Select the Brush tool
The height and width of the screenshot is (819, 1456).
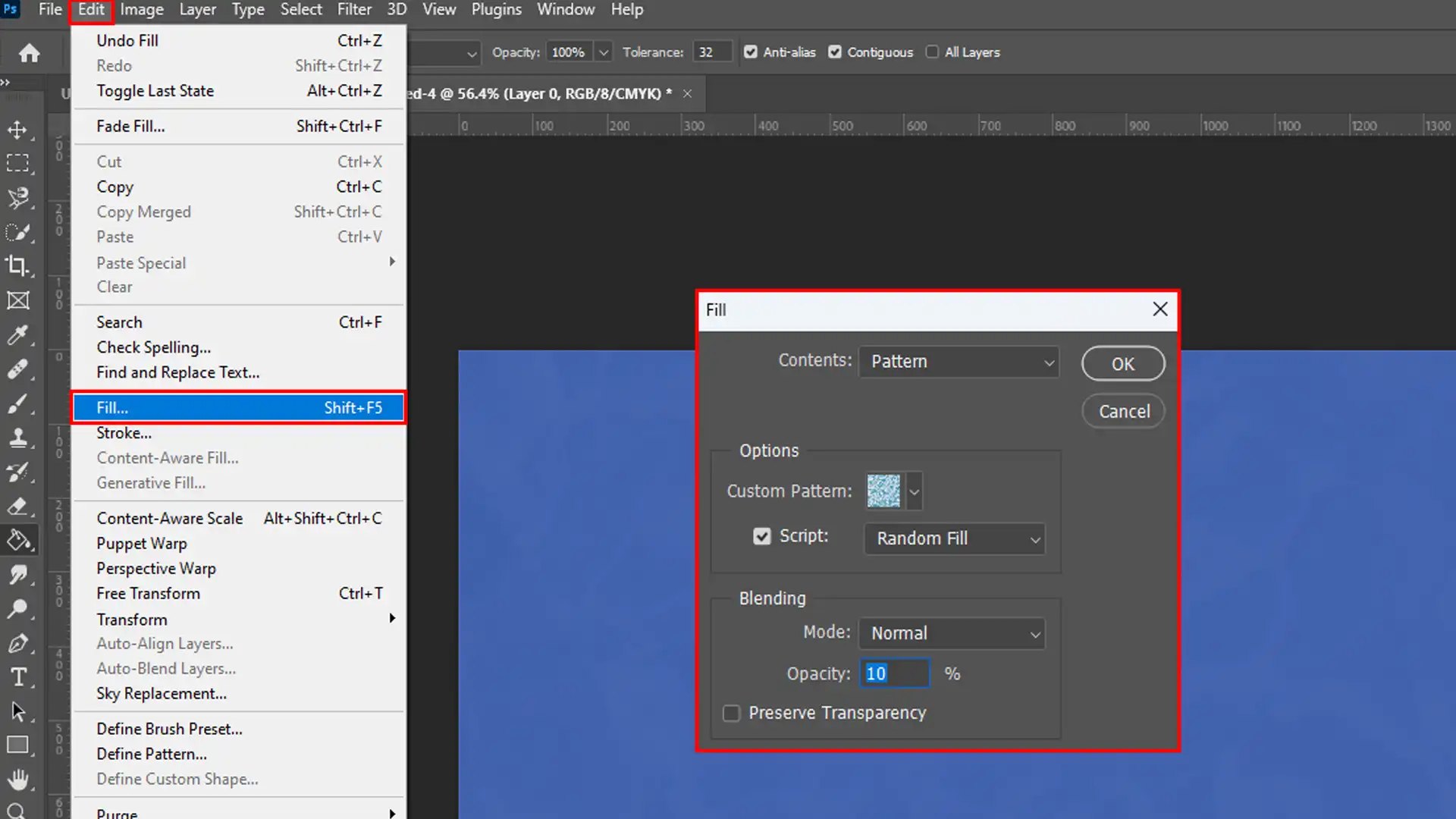click(x=18, y=403)
